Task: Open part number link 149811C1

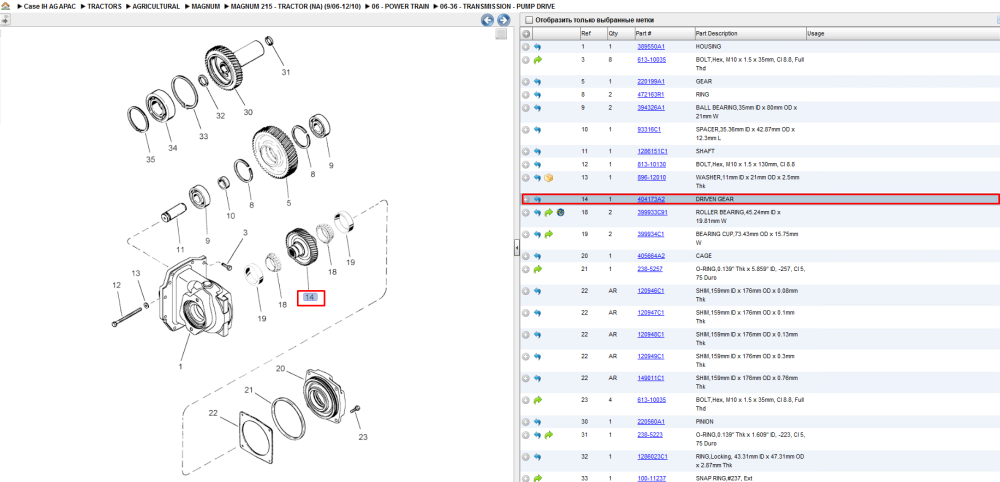Action: coord(651,378)
